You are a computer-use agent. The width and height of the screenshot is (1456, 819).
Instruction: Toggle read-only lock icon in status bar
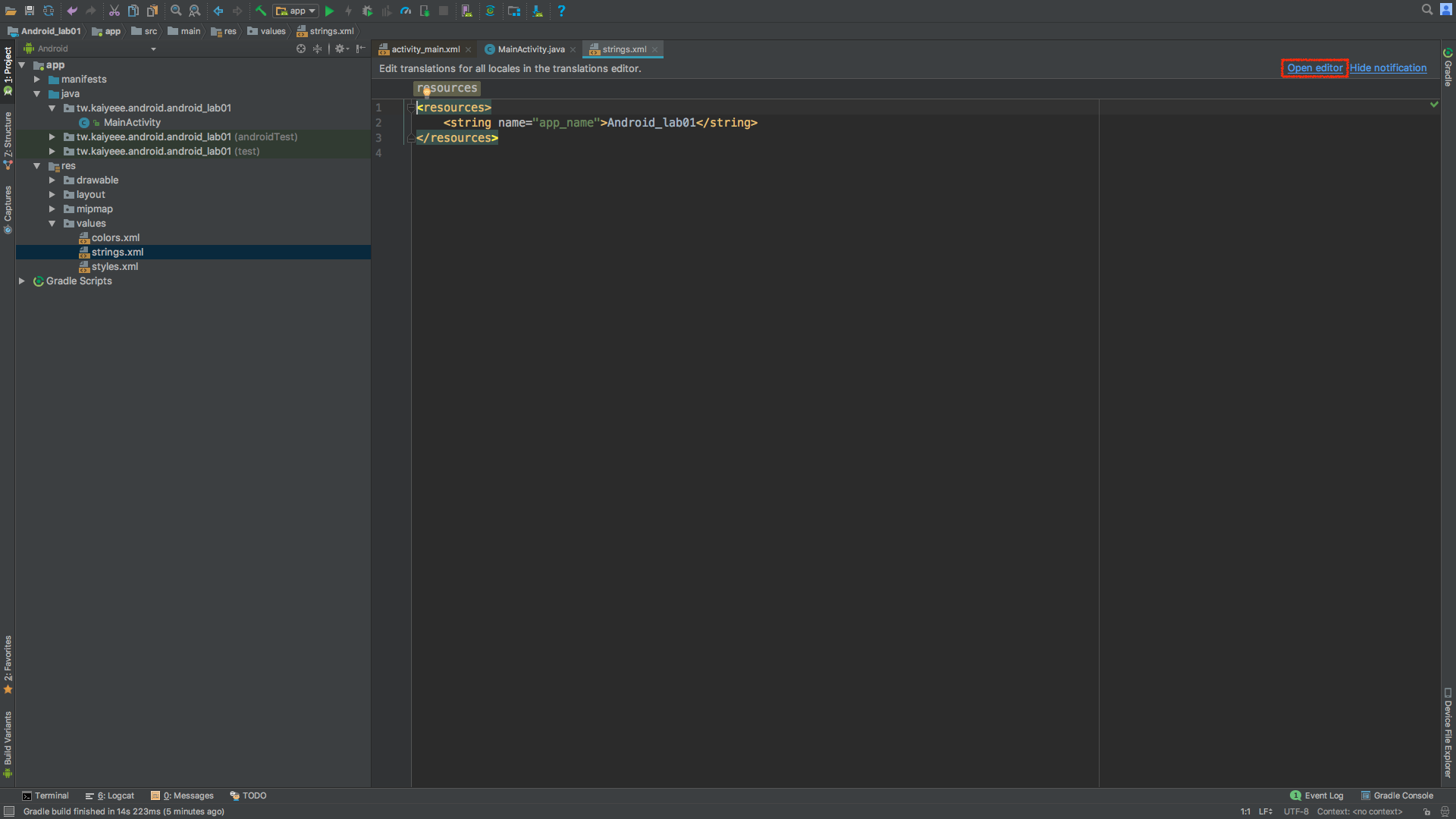tap(1426, 811)
